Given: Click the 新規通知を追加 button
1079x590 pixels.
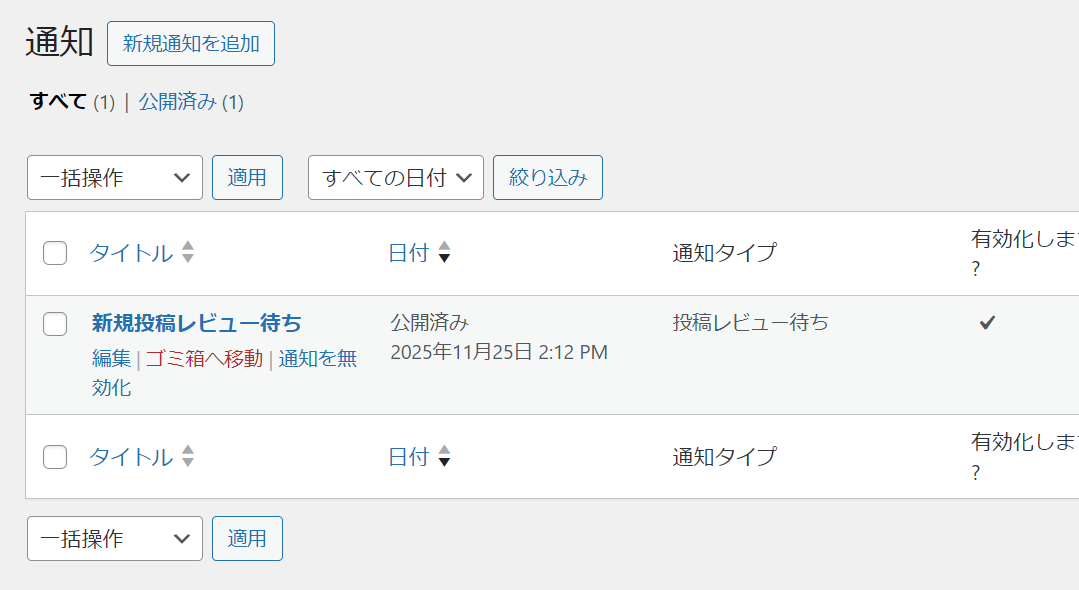Looking at the screenshot, I should pyautogui.click(x=191, y=44).
